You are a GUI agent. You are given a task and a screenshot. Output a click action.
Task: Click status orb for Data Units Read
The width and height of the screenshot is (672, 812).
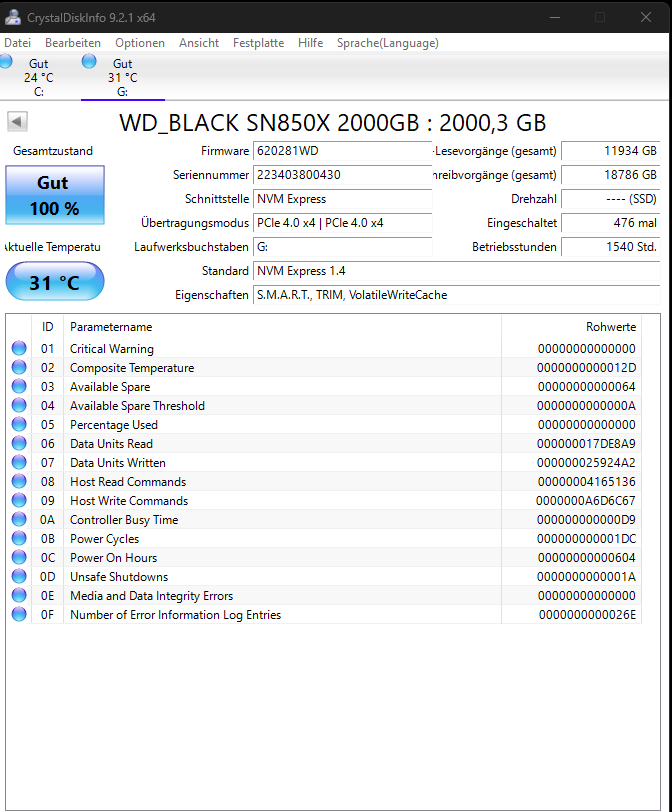19,443
